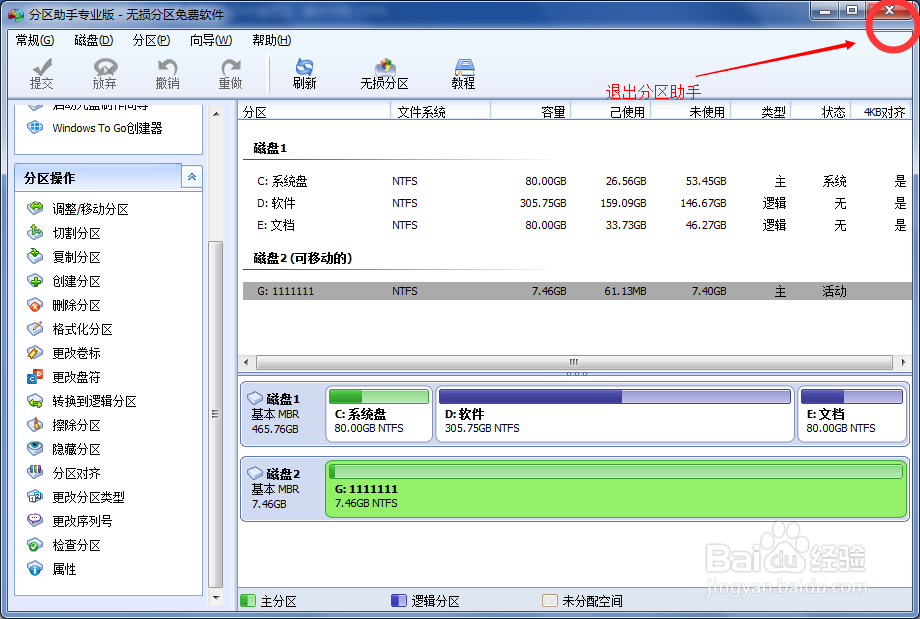Click the sidebar vertical scrollbar thumb
Image resolution: width=920 pixels, height=619 pixels.
216,414
